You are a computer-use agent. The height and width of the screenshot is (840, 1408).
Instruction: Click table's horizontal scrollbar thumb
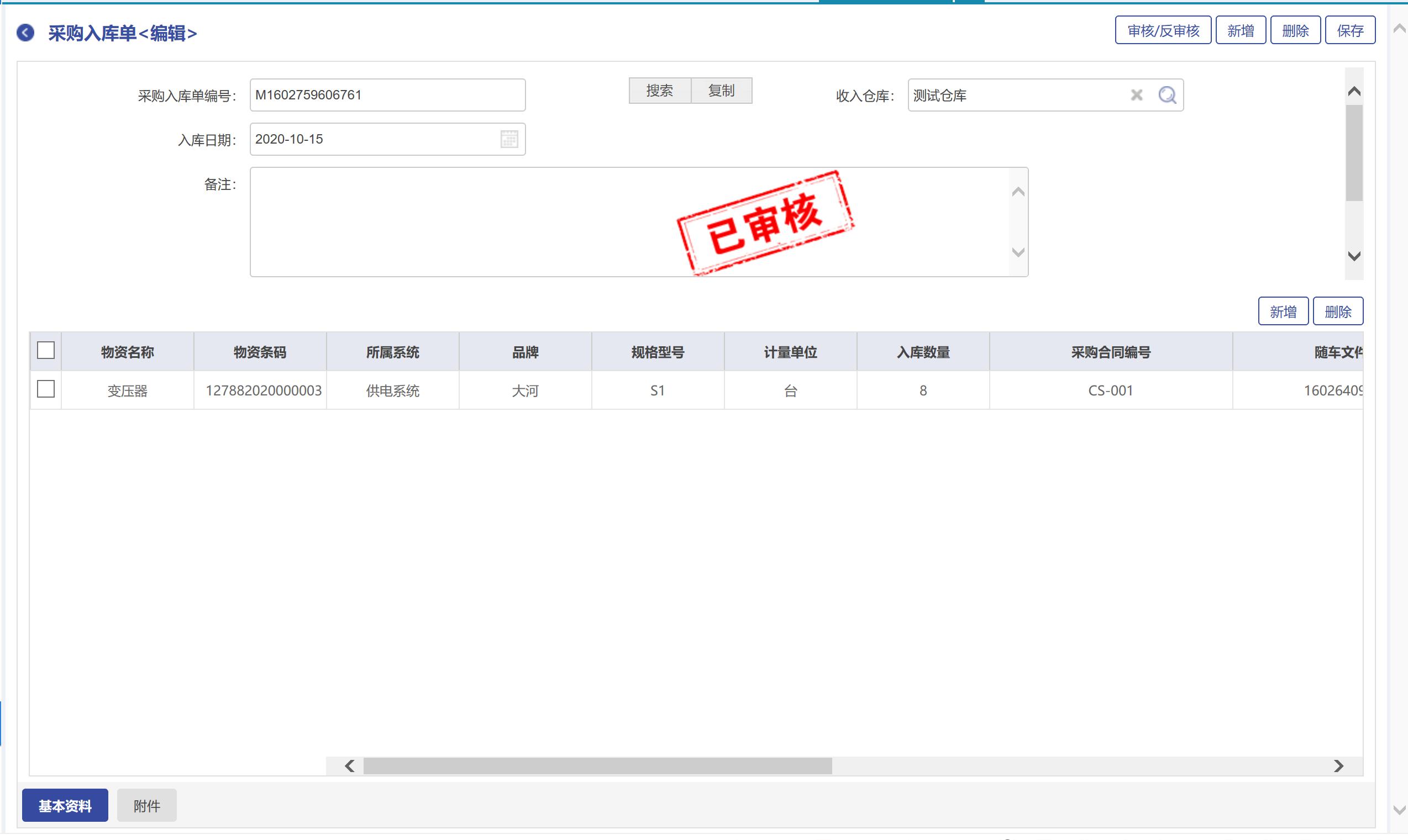click(597, 766)
